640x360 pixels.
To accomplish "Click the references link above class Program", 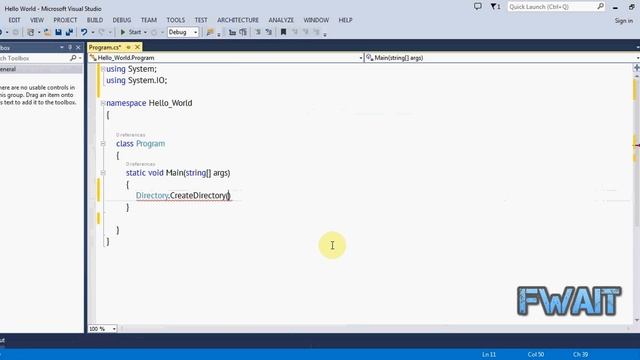I will (x=131, y=135).
